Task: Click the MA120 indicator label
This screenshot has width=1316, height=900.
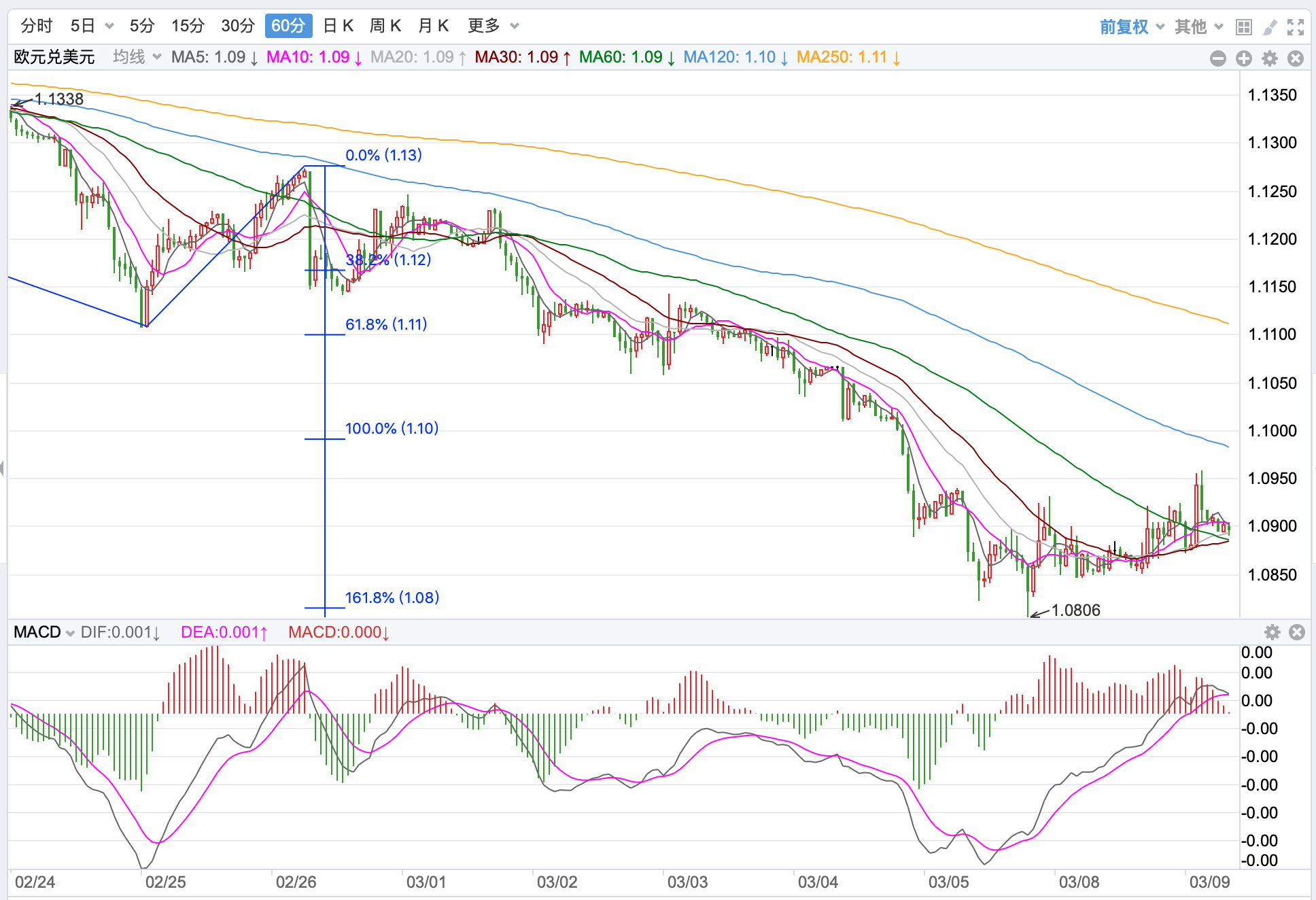Action: click(x=736, y=57)
